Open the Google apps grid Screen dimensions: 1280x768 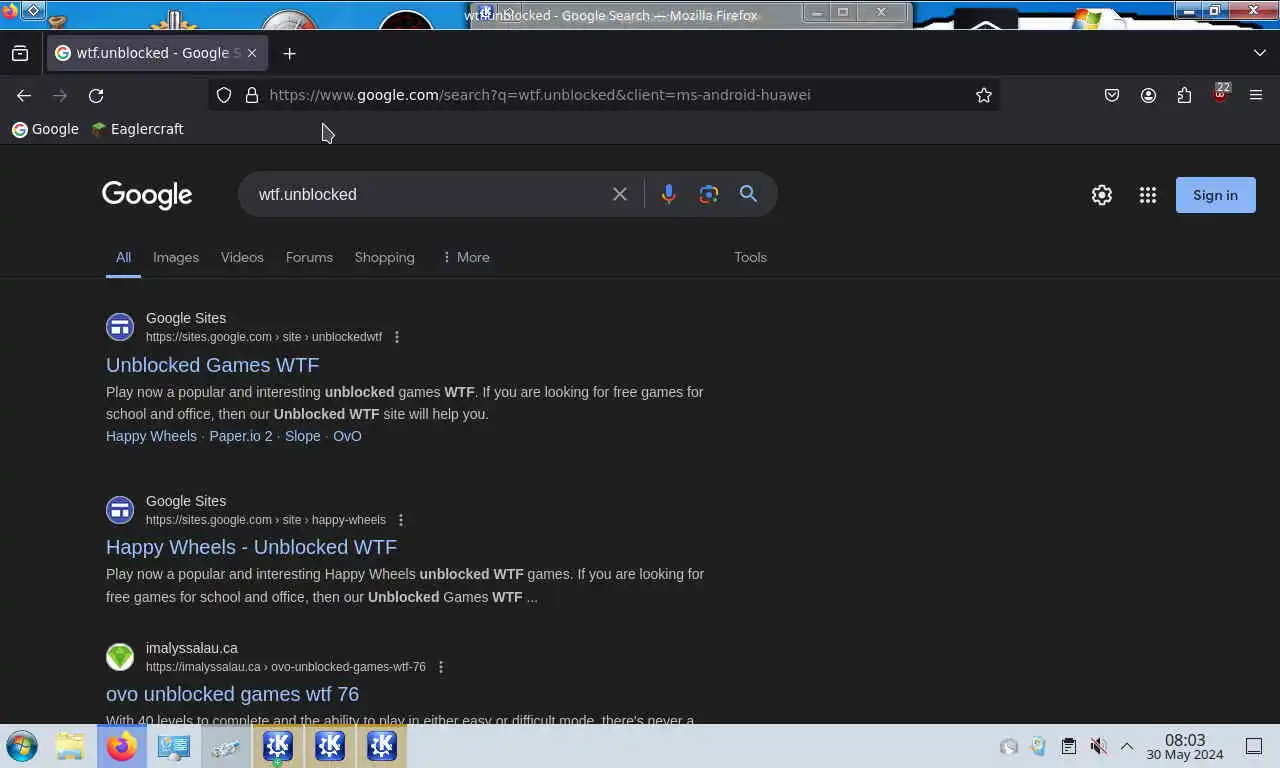pos(1148,195)
